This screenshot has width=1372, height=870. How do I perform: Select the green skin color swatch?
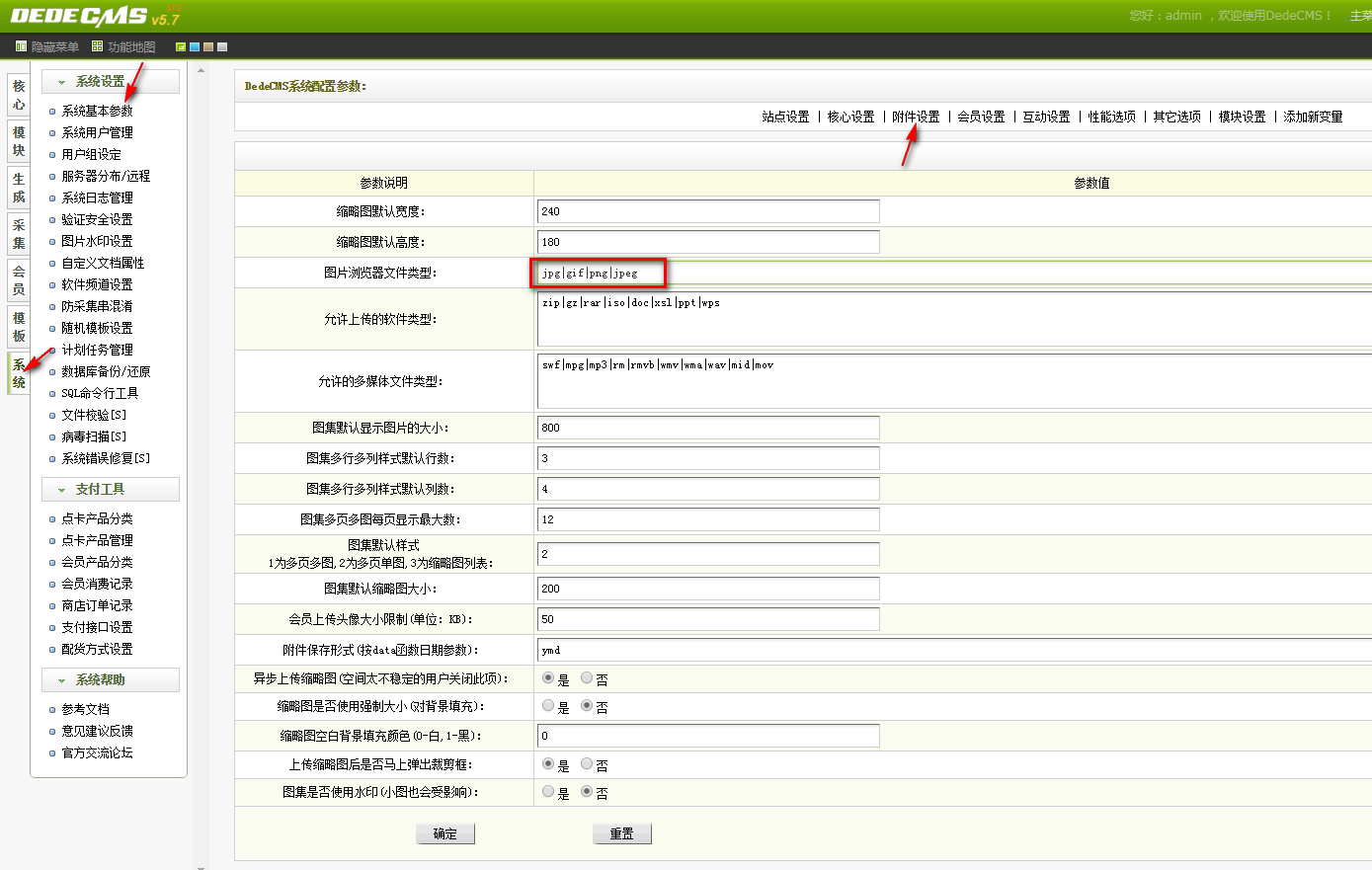tap(181, 46)
